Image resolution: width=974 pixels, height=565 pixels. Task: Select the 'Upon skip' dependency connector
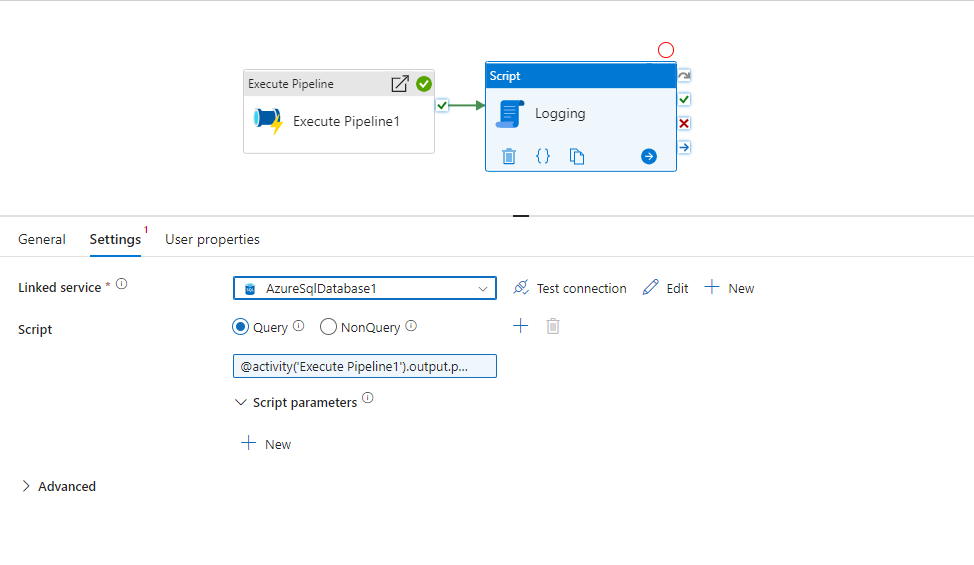tap(684, 75)
